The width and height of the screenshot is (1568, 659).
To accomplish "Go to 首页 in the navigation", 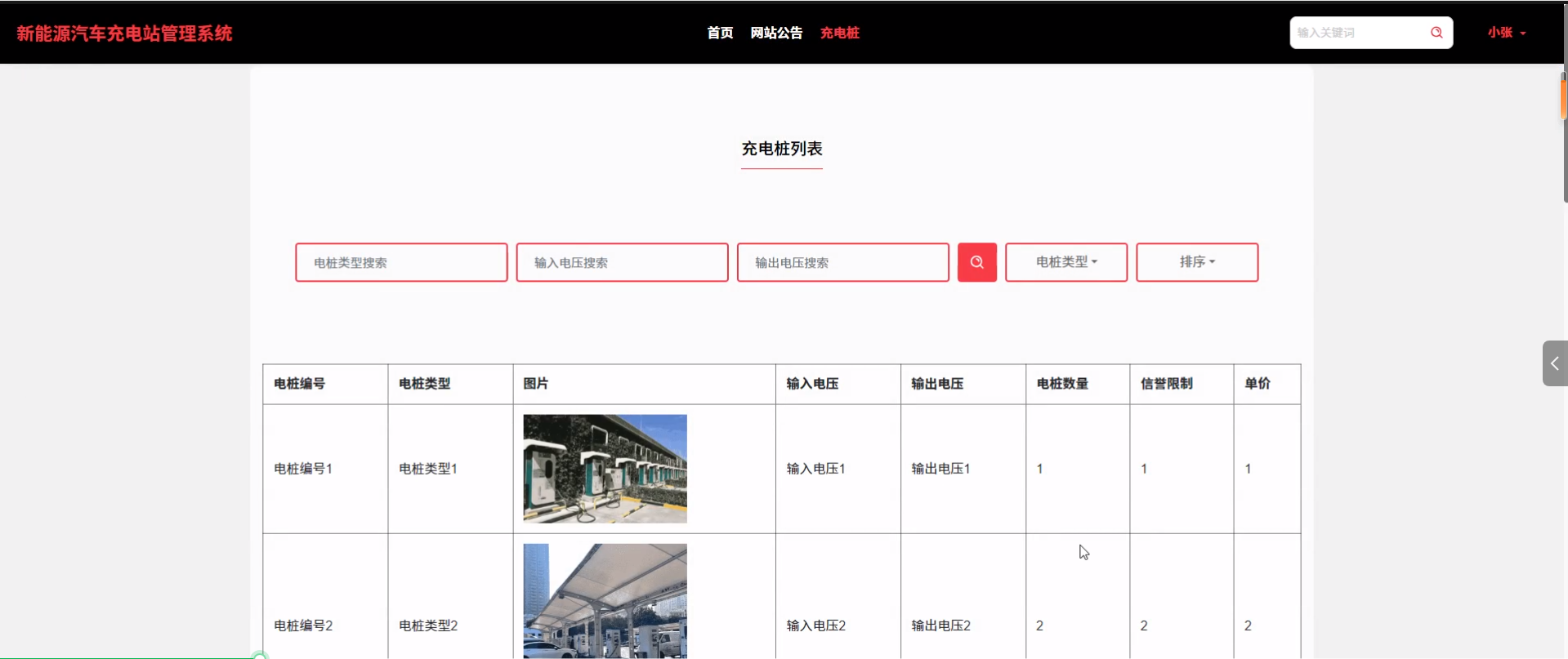I will click(720, 33).
